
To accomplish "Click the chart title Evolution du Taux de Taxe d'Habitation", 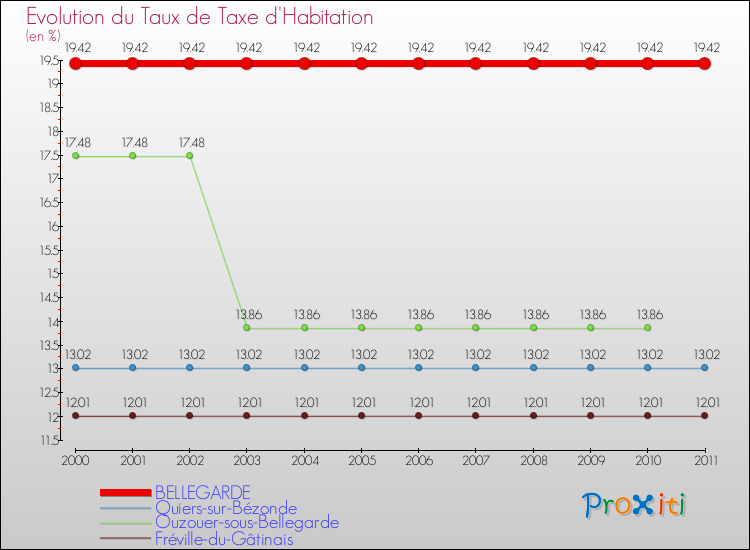I will [199, 17].
